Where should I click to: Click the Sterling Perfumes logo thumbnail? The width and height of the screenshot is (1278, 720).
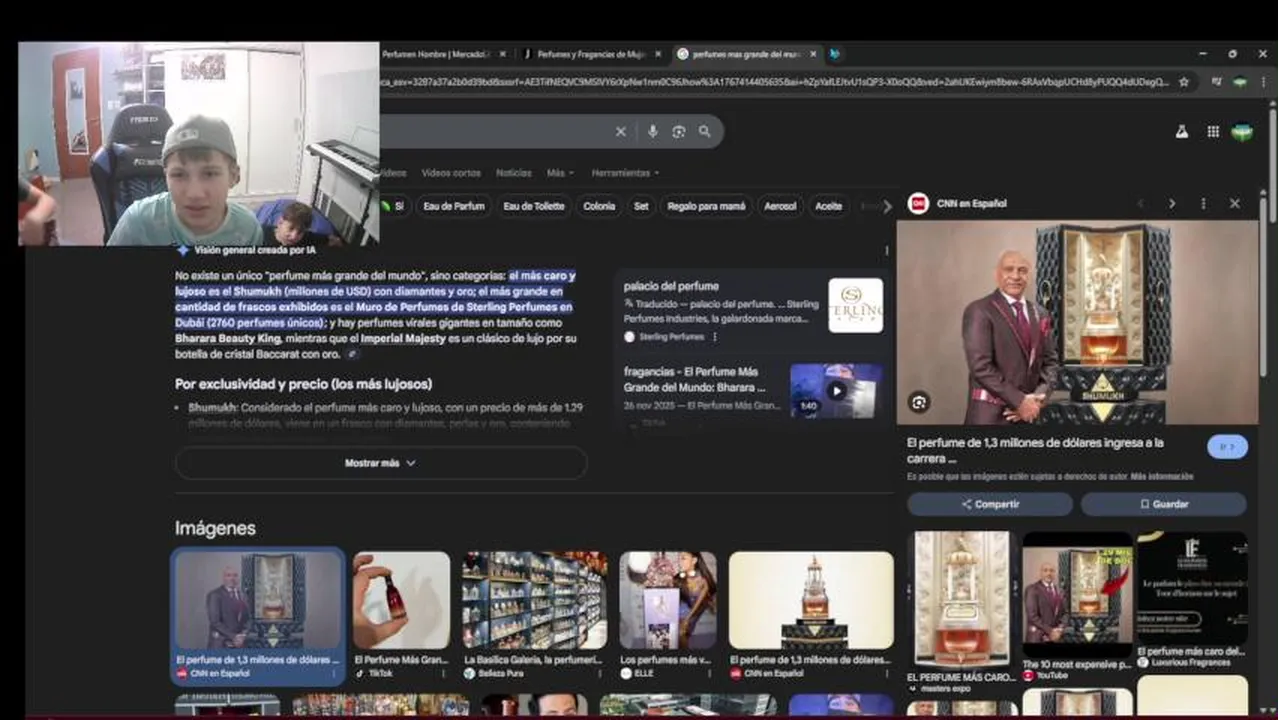(x=855, y=306)
